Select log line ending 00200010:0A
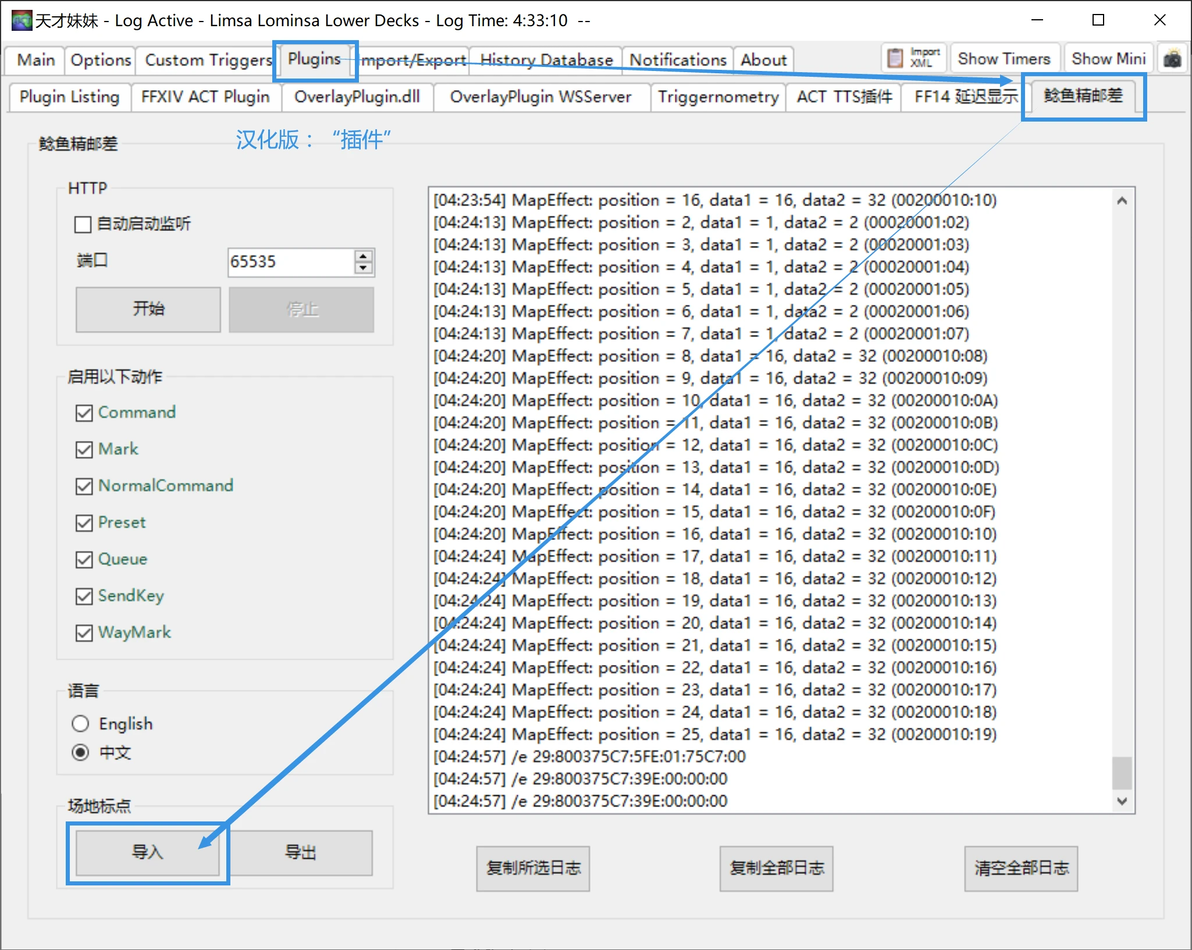The width and height of the screenshot is (1192, 950). coord(715,401)
